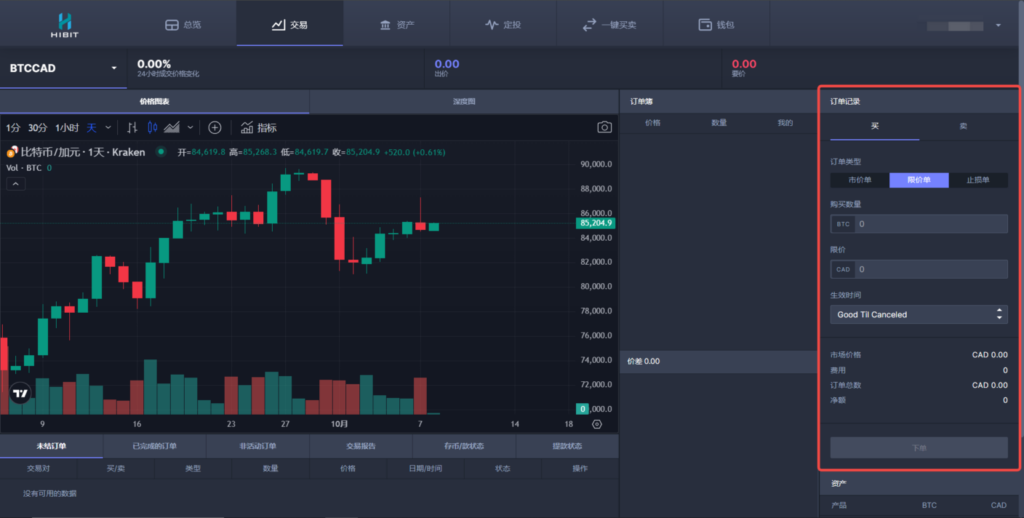Take a chart snapshot with the camera icon
Image resolution: width=1024 pixels, height=518 pixels.
[604, 127]
